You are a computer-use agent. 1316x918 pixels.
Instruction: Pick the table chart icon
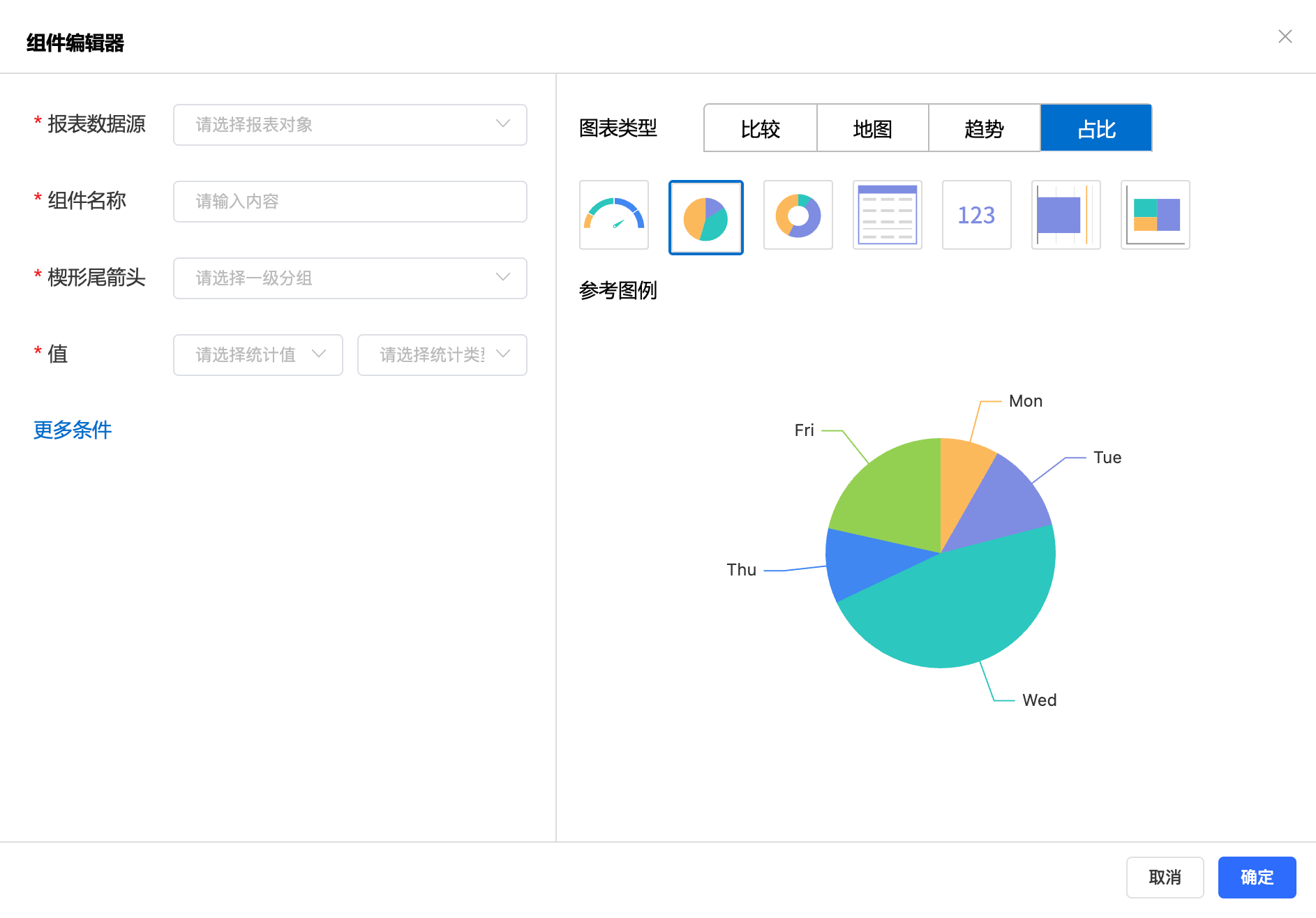(x=887, y=215)
